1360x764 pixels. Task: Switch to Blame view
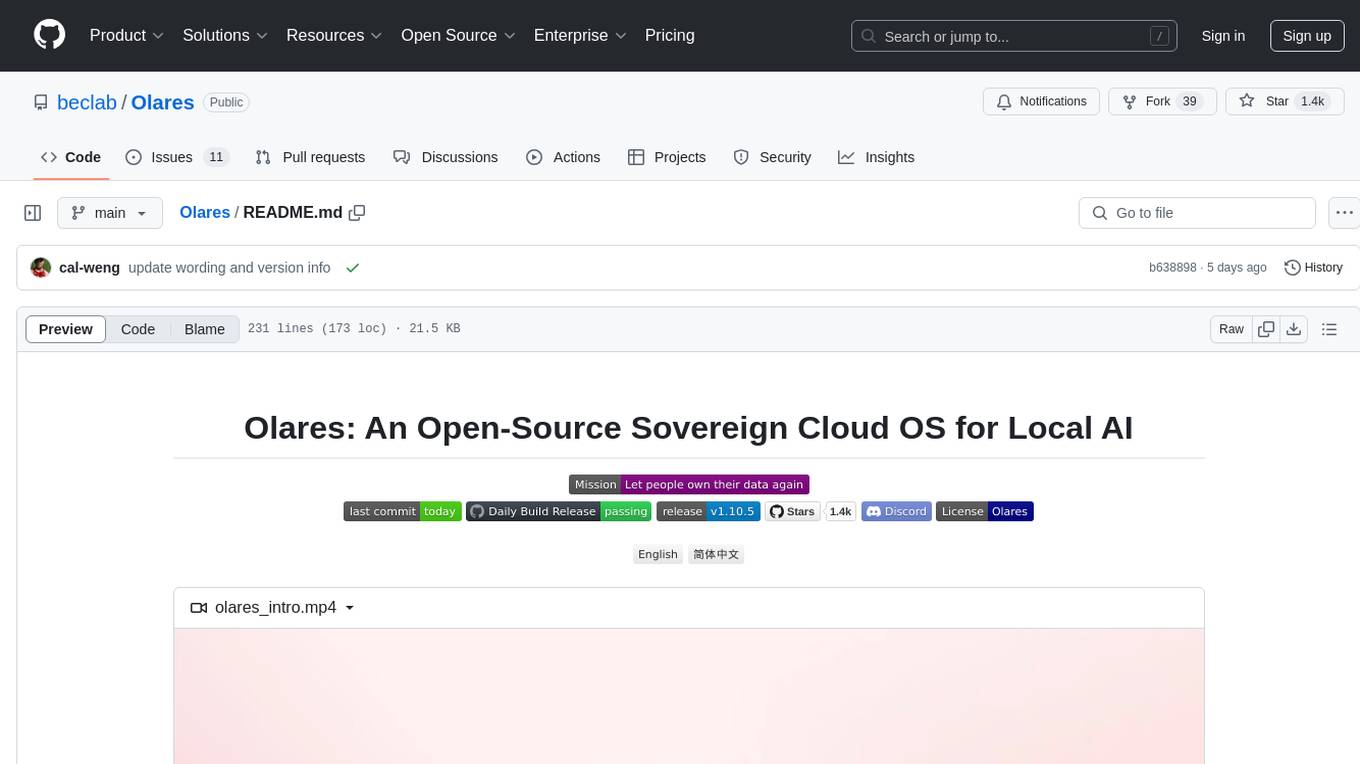pos(204,329)
